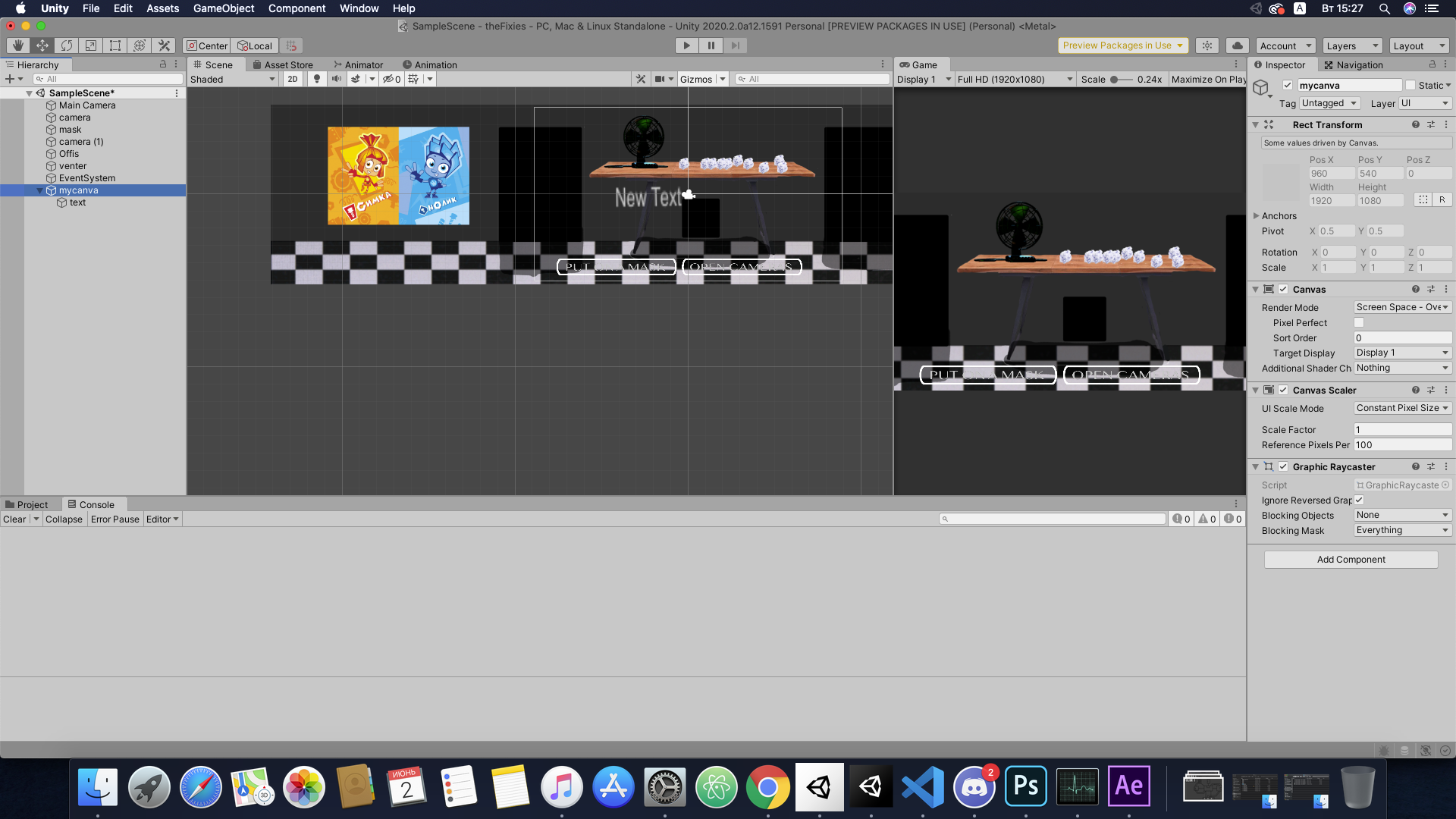Toggle scene audio speaker icon

click(336, 79)
